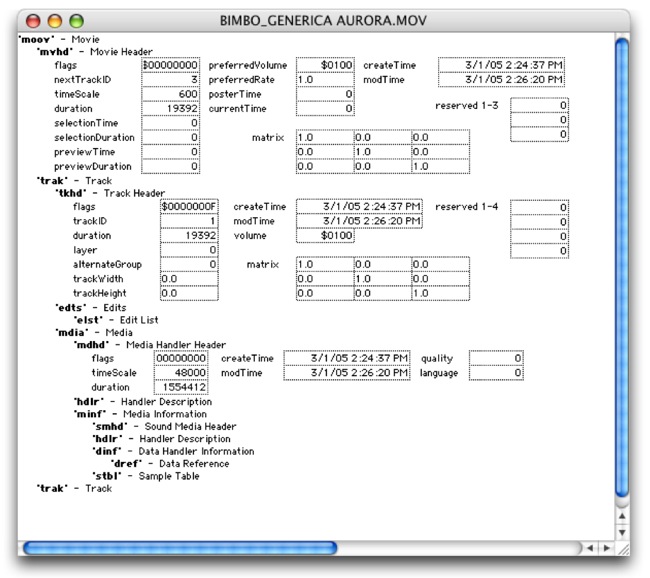The height and width of the screenshot is (578, 650).
Task: Click the nextTrackID value field
Action: [170, 79]
